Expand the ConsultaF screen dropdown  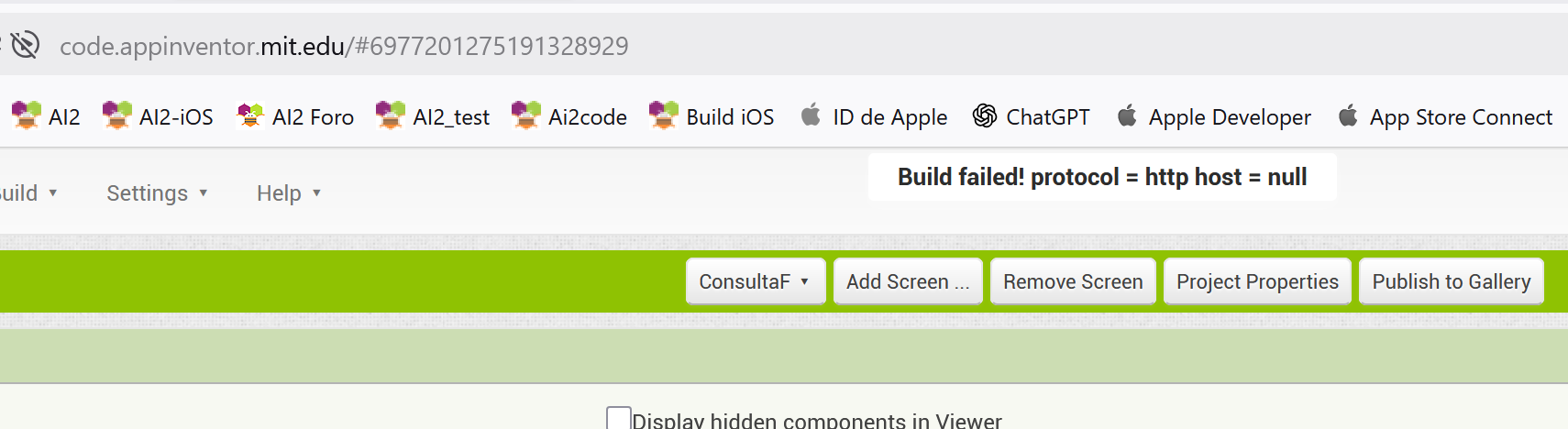pos(755,281)
